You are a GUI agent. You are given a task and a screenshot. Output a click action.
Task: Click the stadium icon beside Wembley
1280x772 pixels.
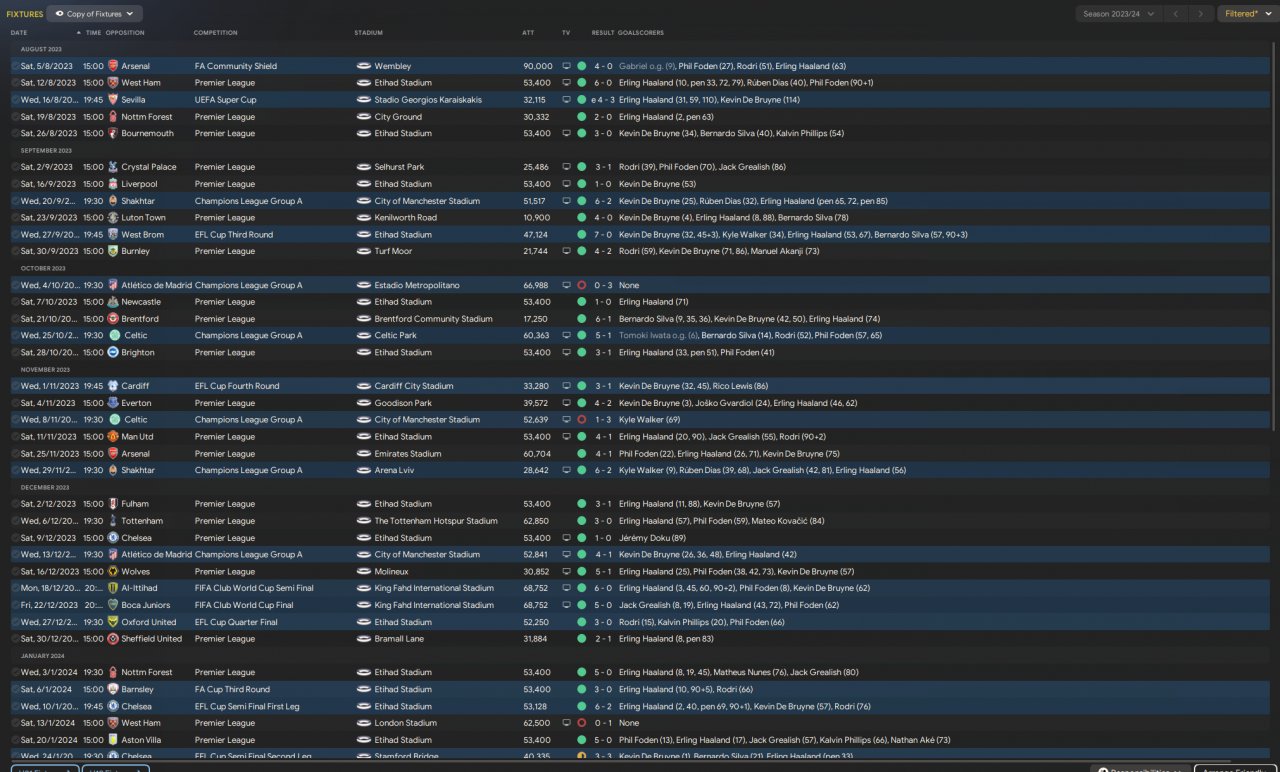[364, 66]
